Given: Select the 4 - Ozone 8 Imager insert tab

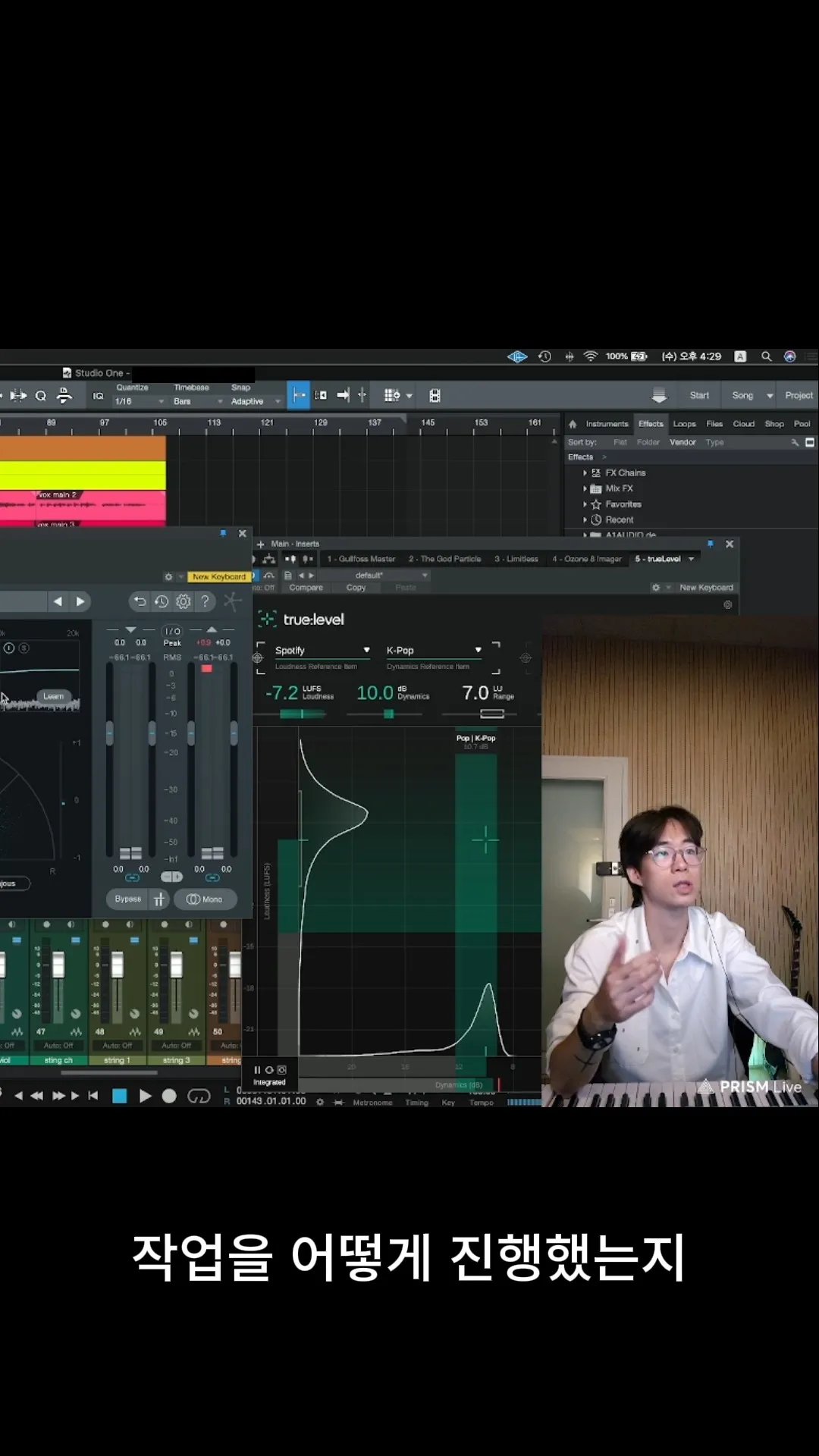Looking at the screenshot, I should click(x=587, y=559).
